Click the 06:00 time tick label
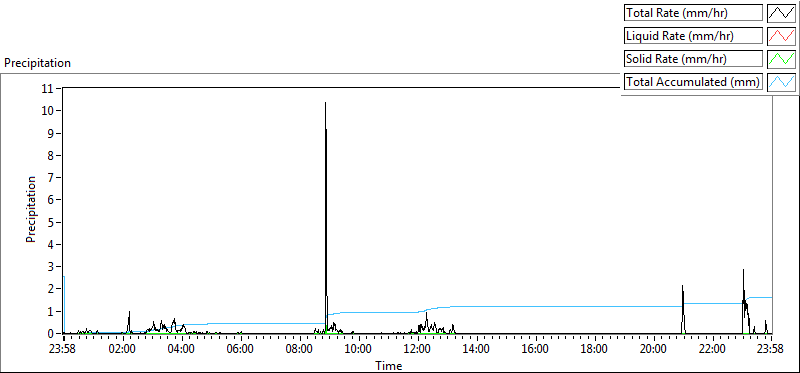 (240, 350)
